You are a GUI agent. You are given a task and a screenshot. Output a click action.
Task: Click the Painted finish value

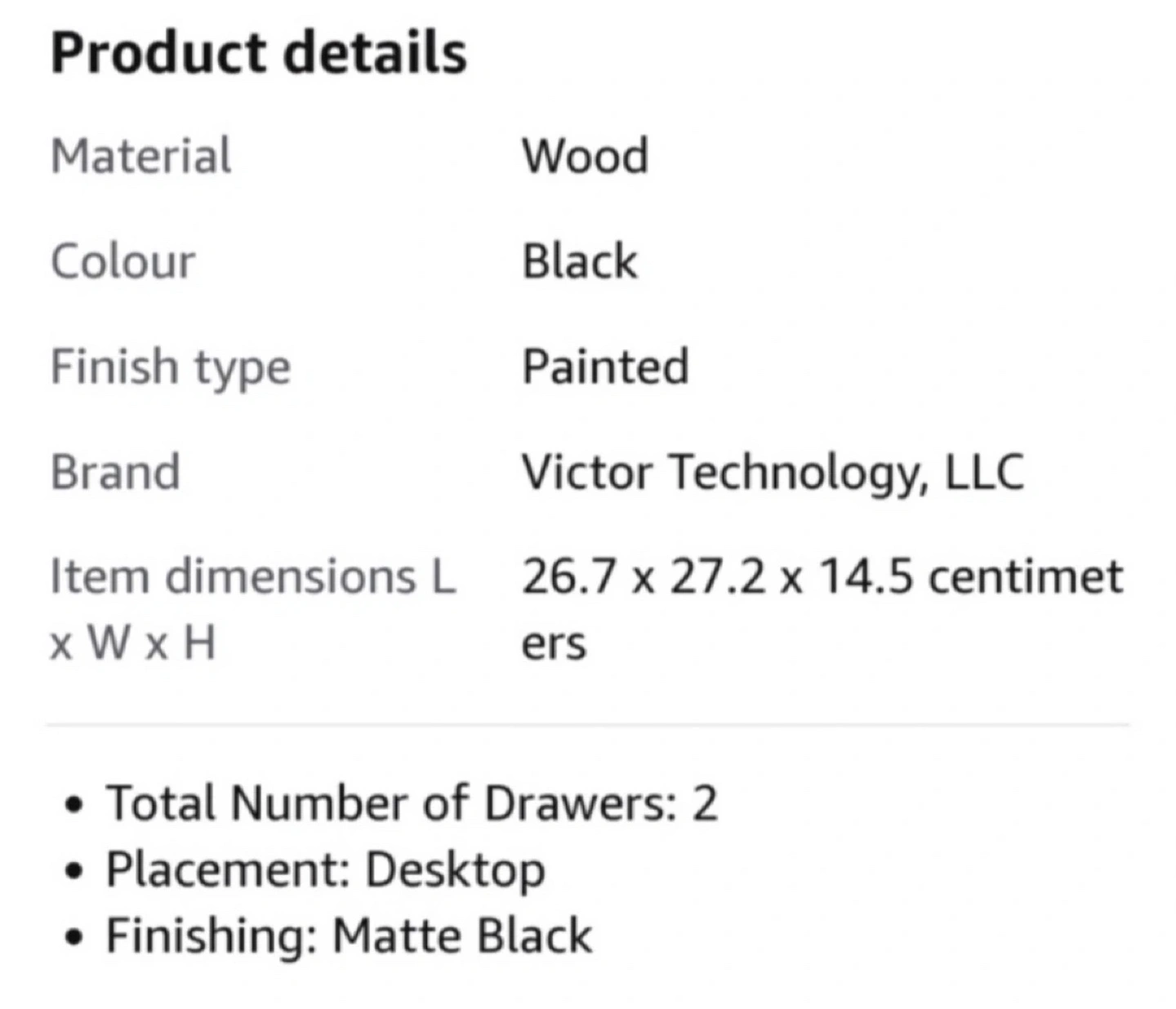point(605,367)
